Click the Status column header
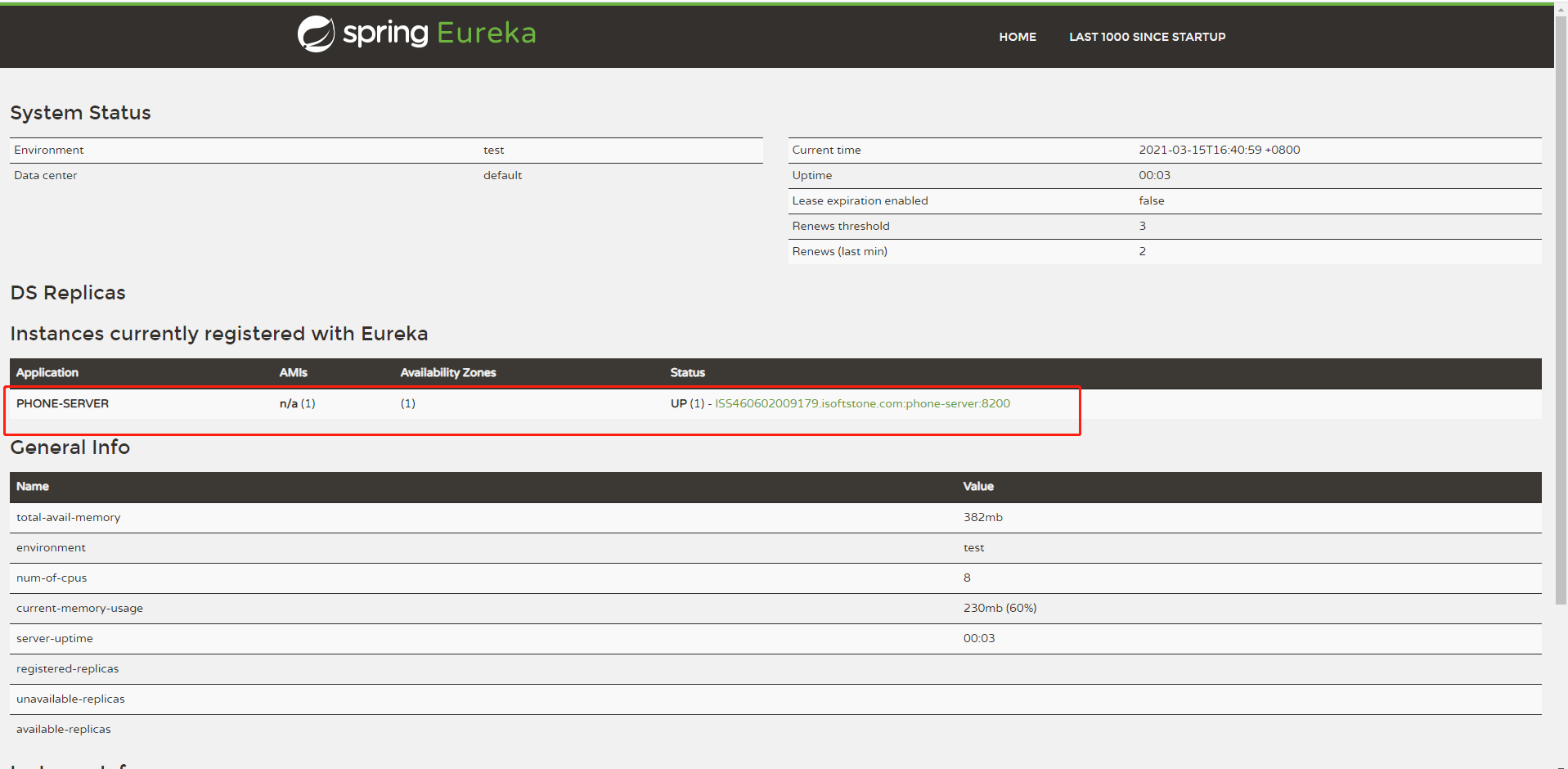Screen dimensions: 1568x769 coord(687,372)
